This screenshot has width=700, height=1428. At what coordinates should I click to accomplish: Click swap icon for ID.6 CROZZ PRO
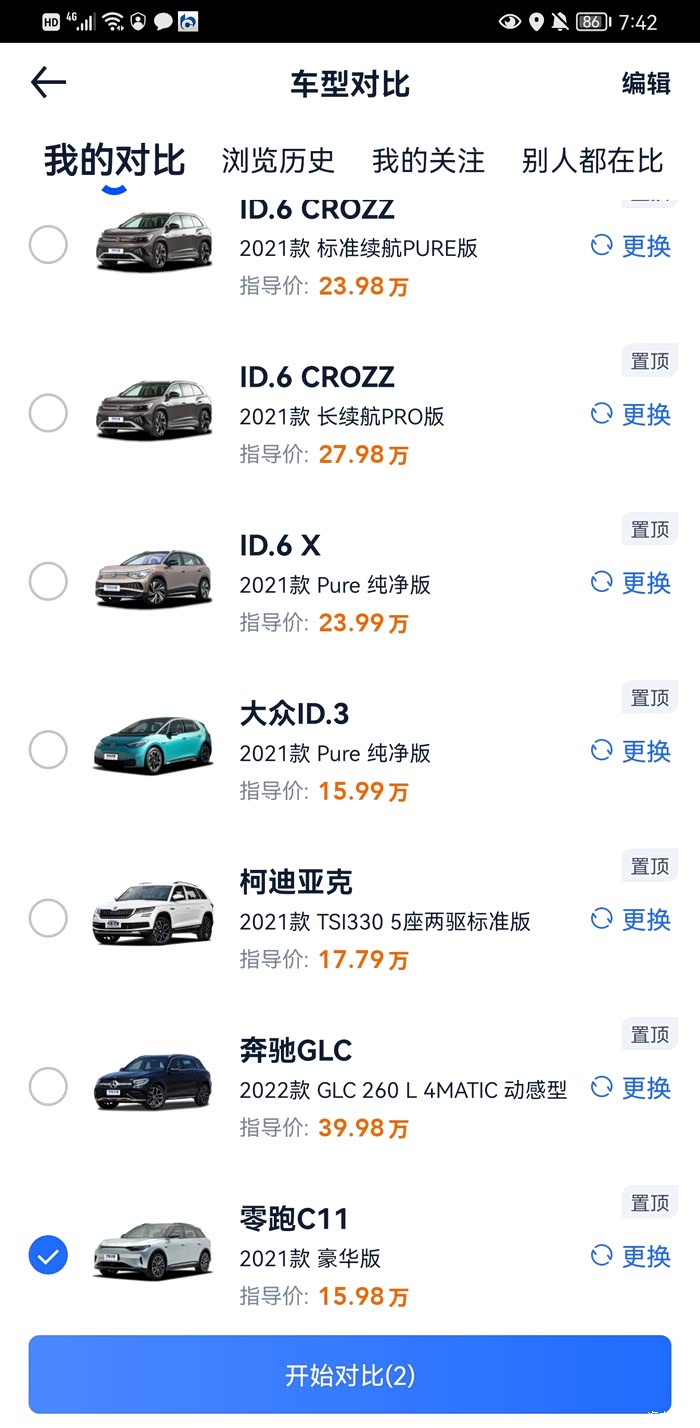tap(601, 413)
